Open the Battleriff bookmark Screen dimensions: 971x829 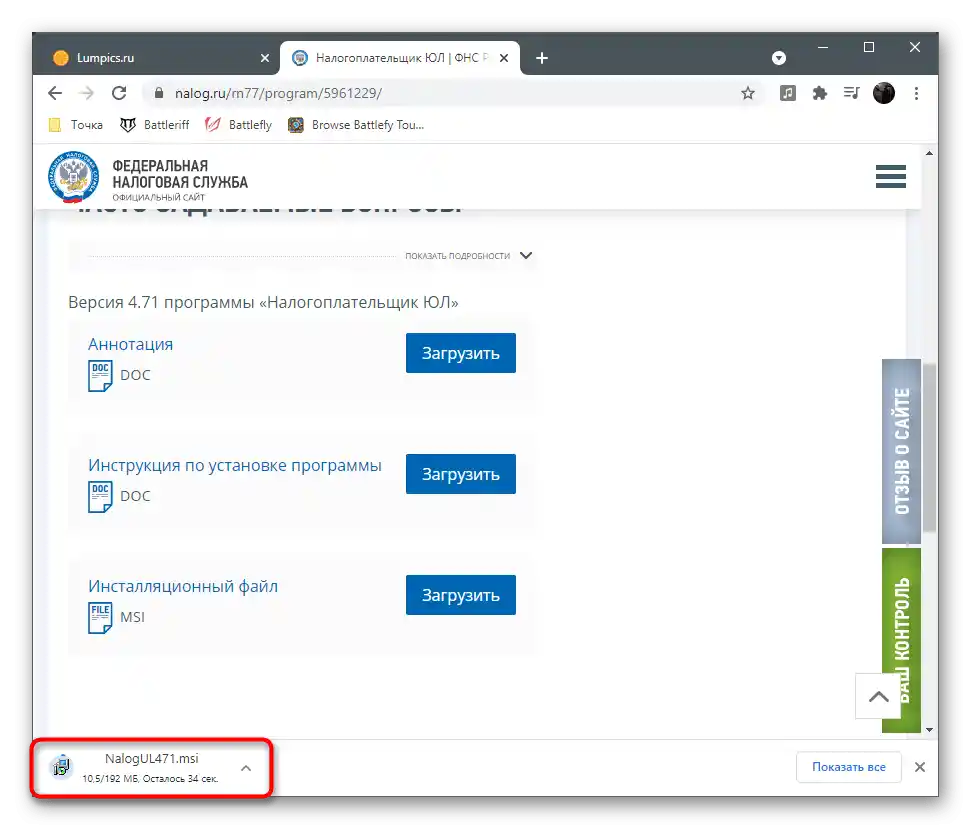[x=155, y=125]
